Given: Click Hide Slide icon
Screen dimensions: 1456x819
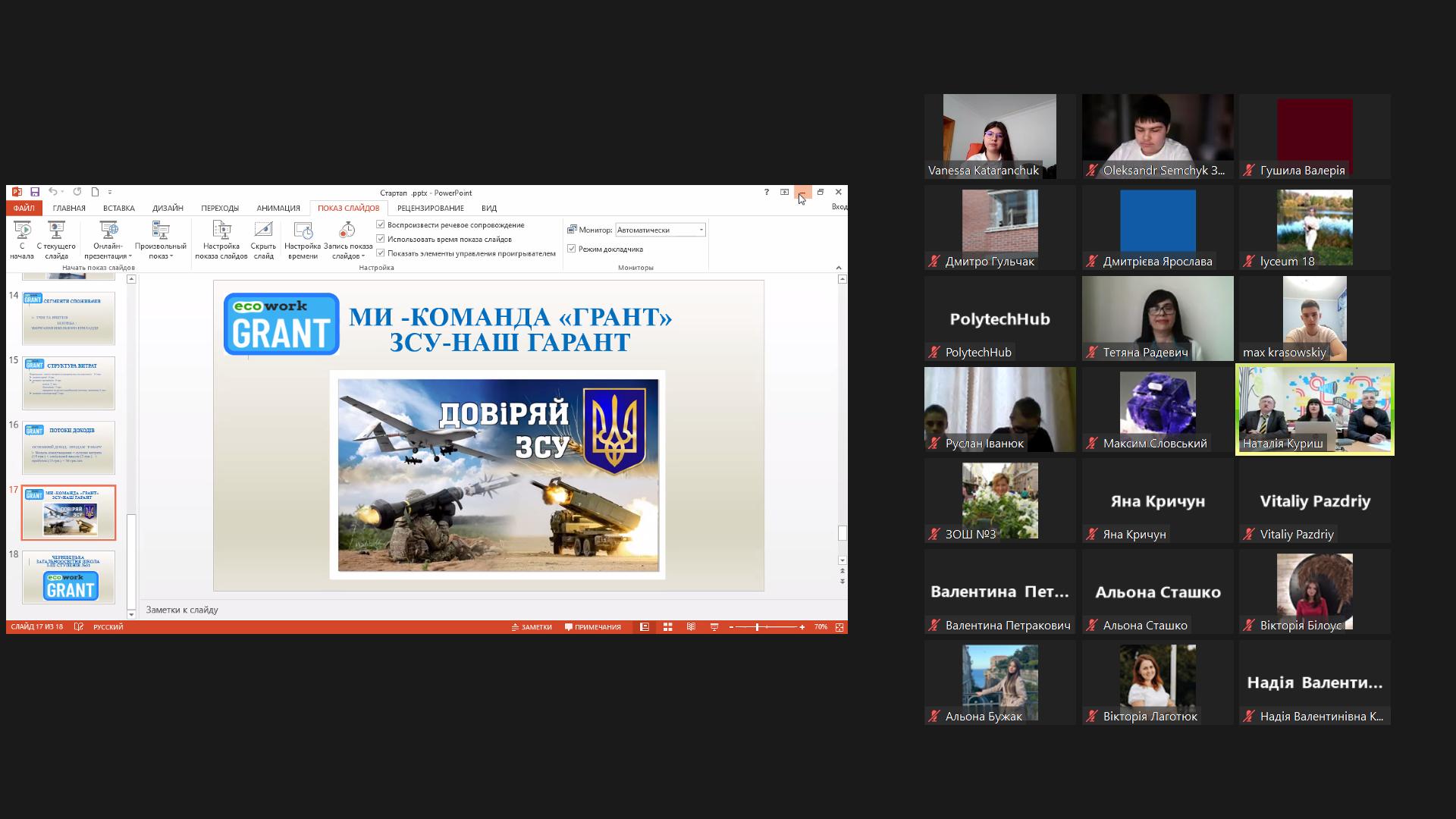Looking at the screenshot, I should (263, 231).
